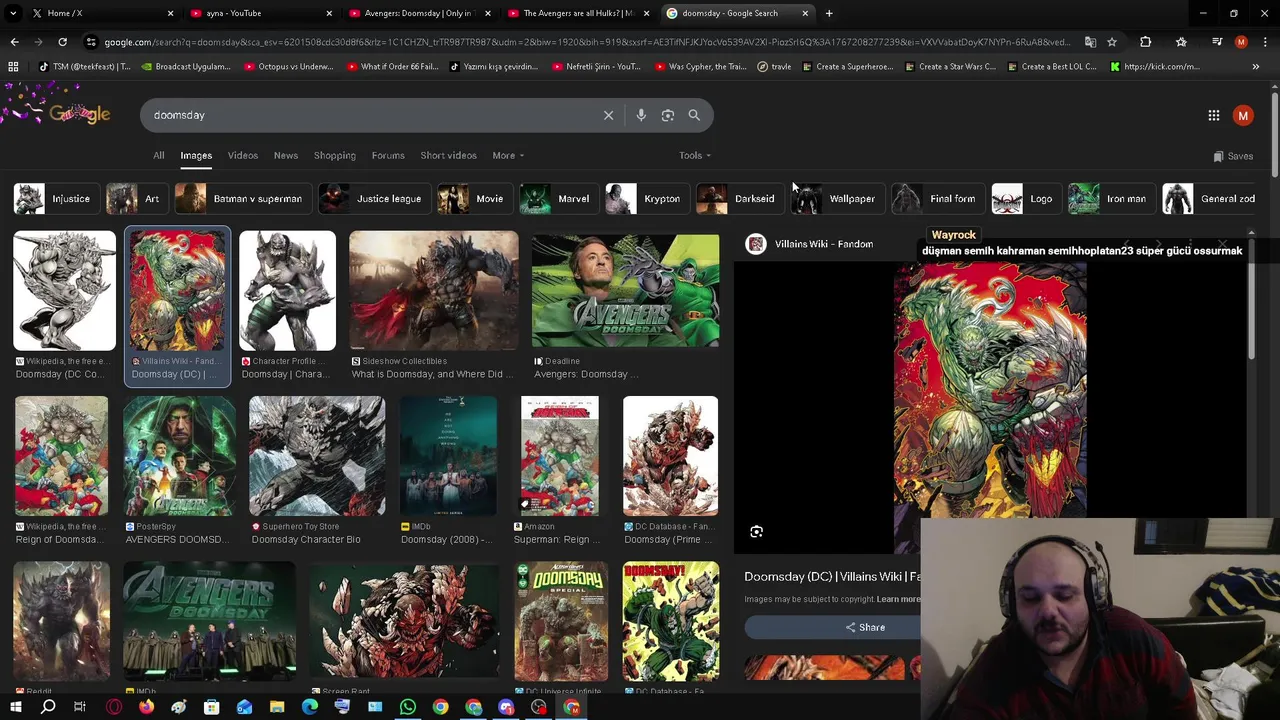Open Task View on the taskbar
1280x720 pixels.
(x=80, y=707)
